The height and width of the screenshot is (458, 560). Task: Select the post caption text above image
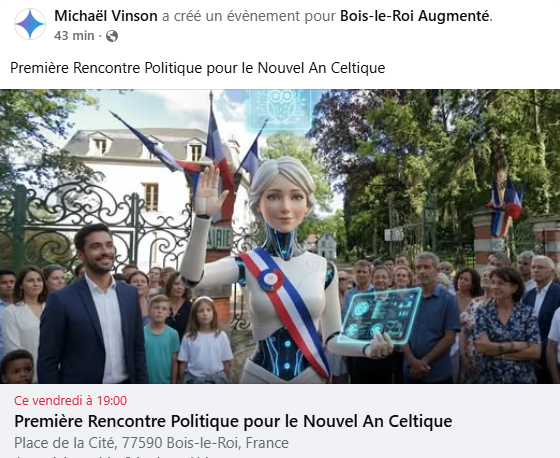coord(198,68)
